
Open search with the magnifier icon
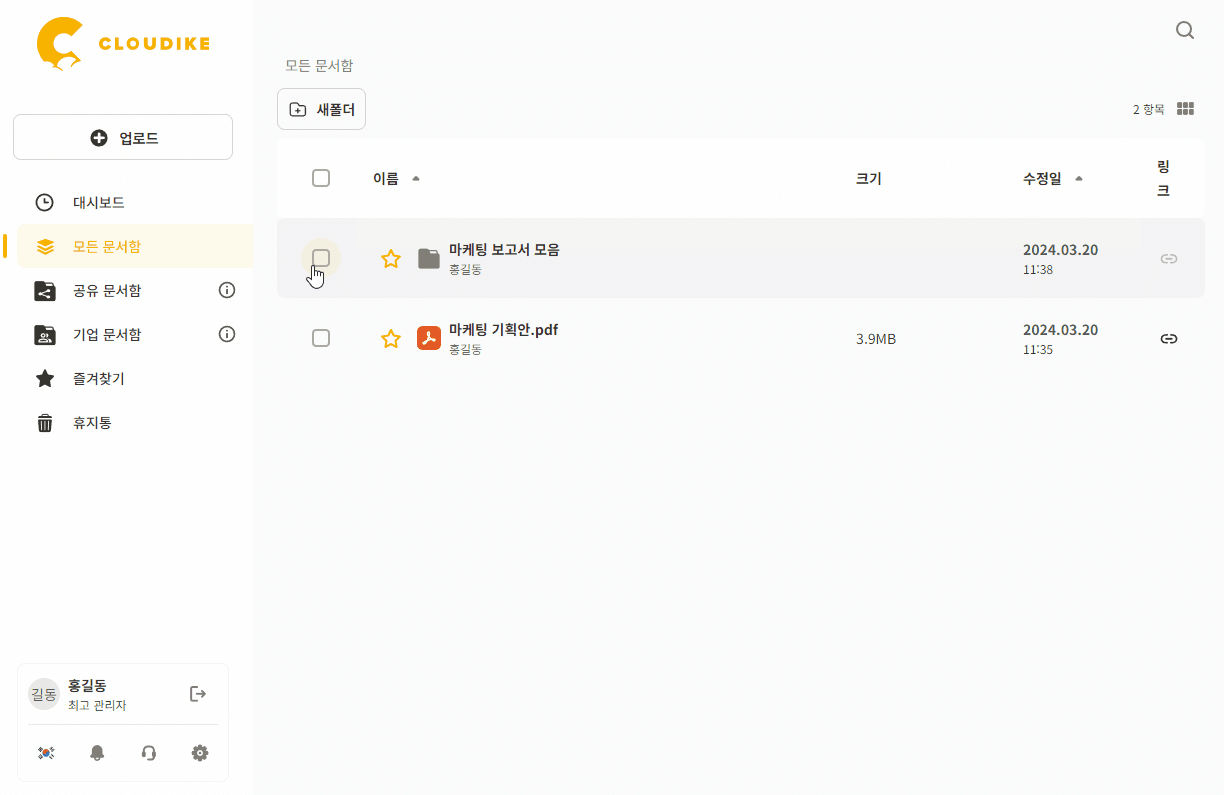pyautogui.click(x=1185, y=30)
